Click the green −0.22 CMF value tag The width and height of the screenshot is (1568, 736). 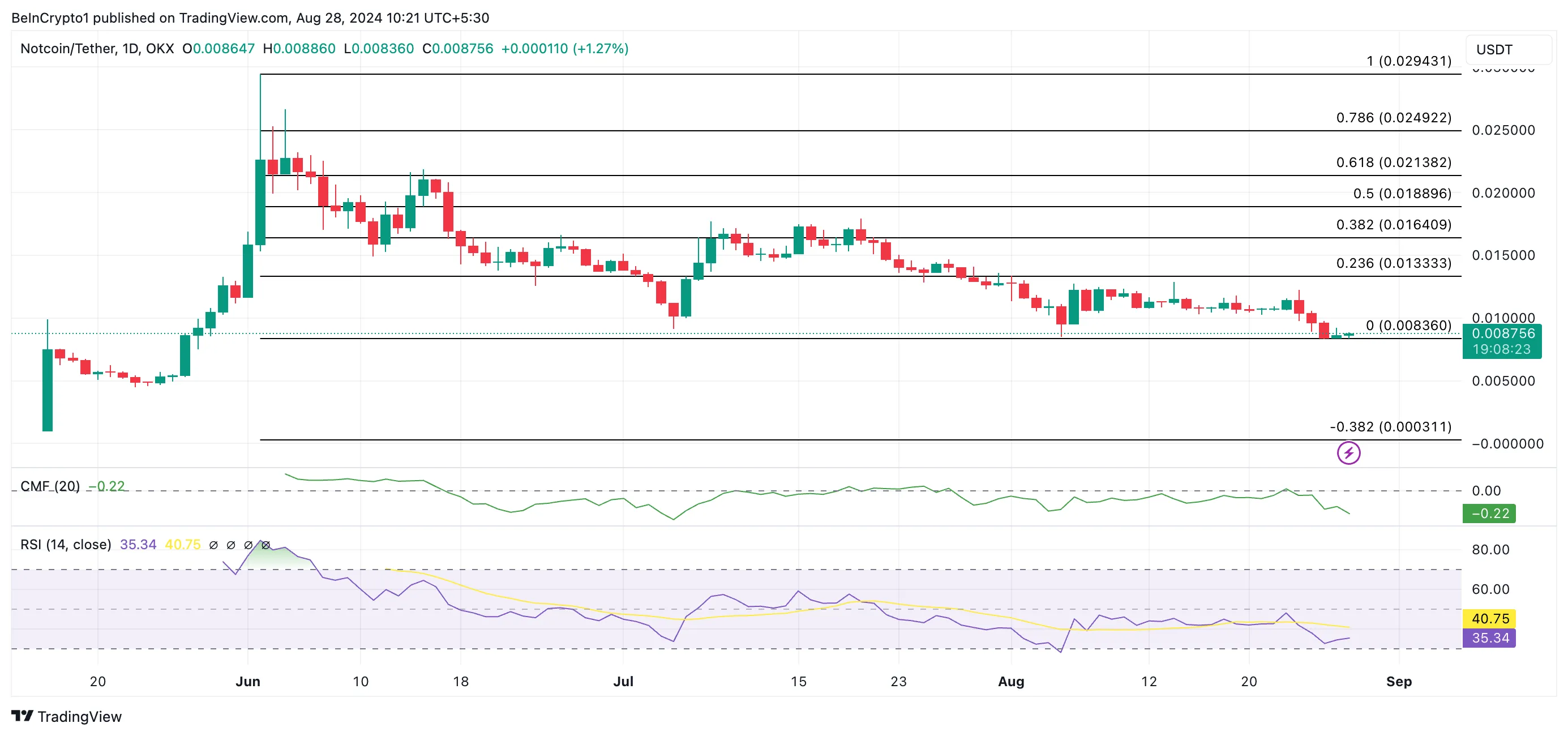click(x=1489, y=513)
